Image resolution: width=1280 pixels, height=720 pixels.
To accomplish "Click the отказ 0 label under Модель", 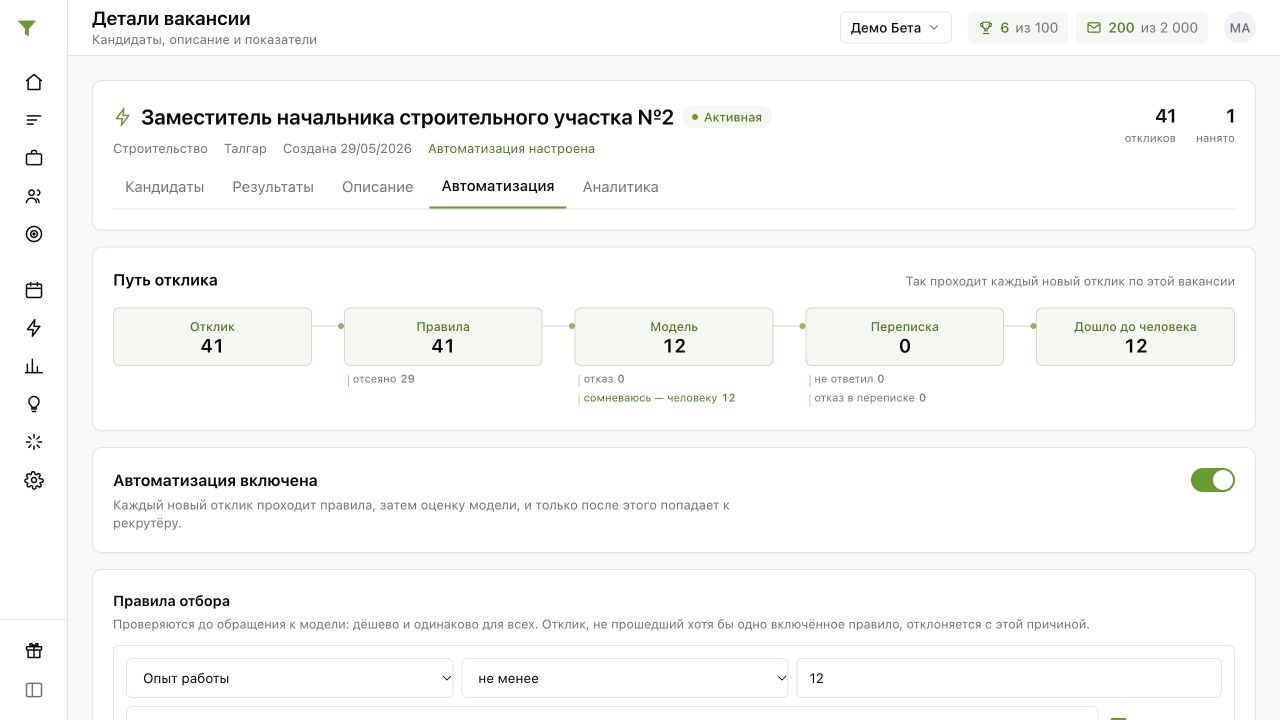I will pyautogui.click(x=604, y=379).
